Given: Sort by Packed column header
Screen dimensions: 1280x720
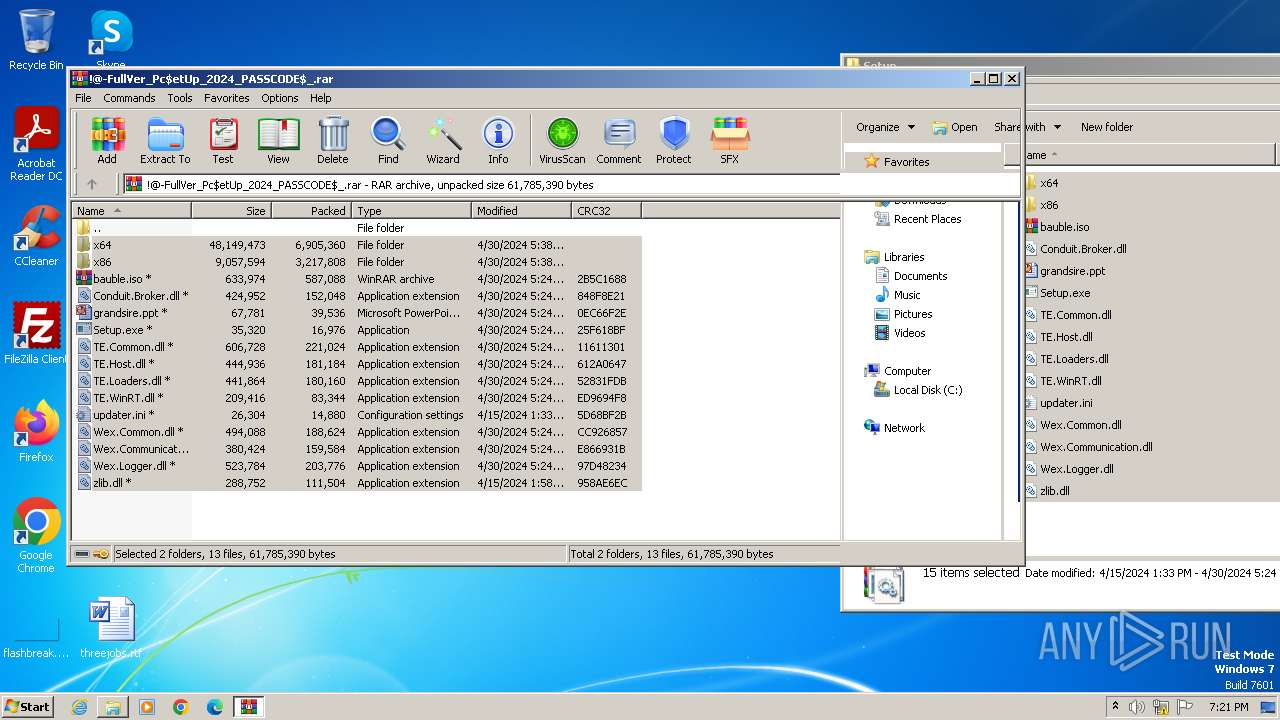Looking at the screenshot, I should [x=311, y=211].
